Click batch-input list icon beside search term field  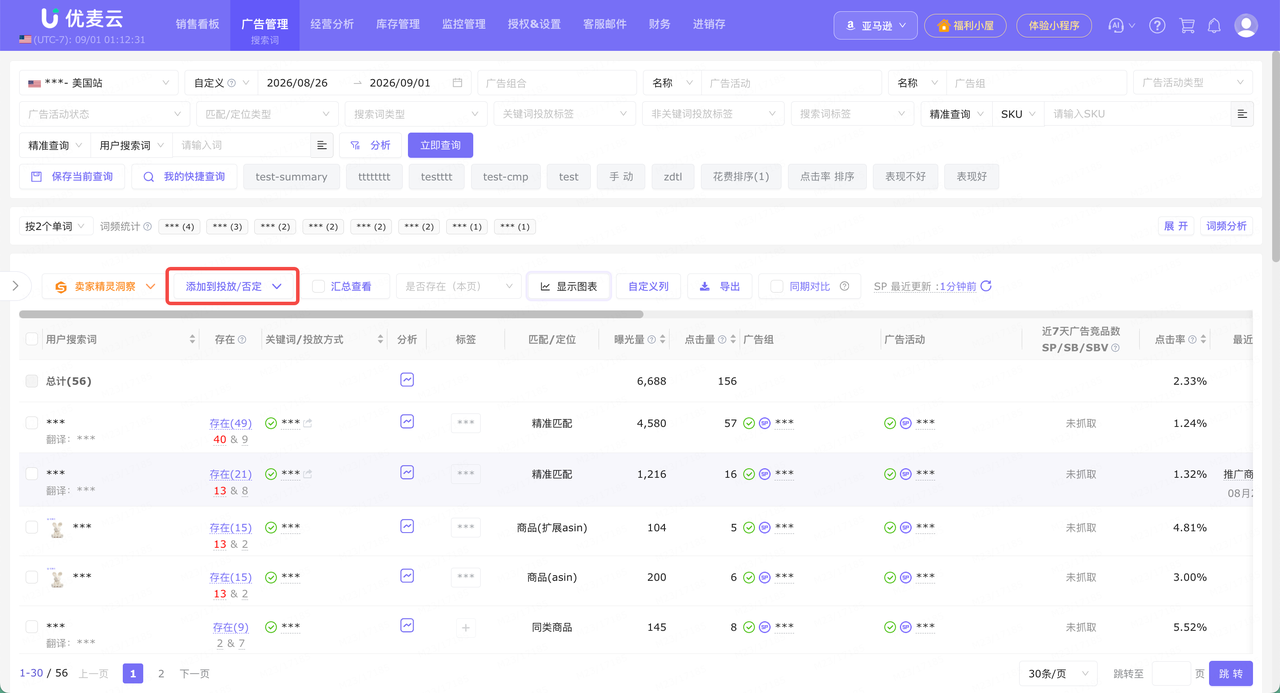tap(322, 145)
